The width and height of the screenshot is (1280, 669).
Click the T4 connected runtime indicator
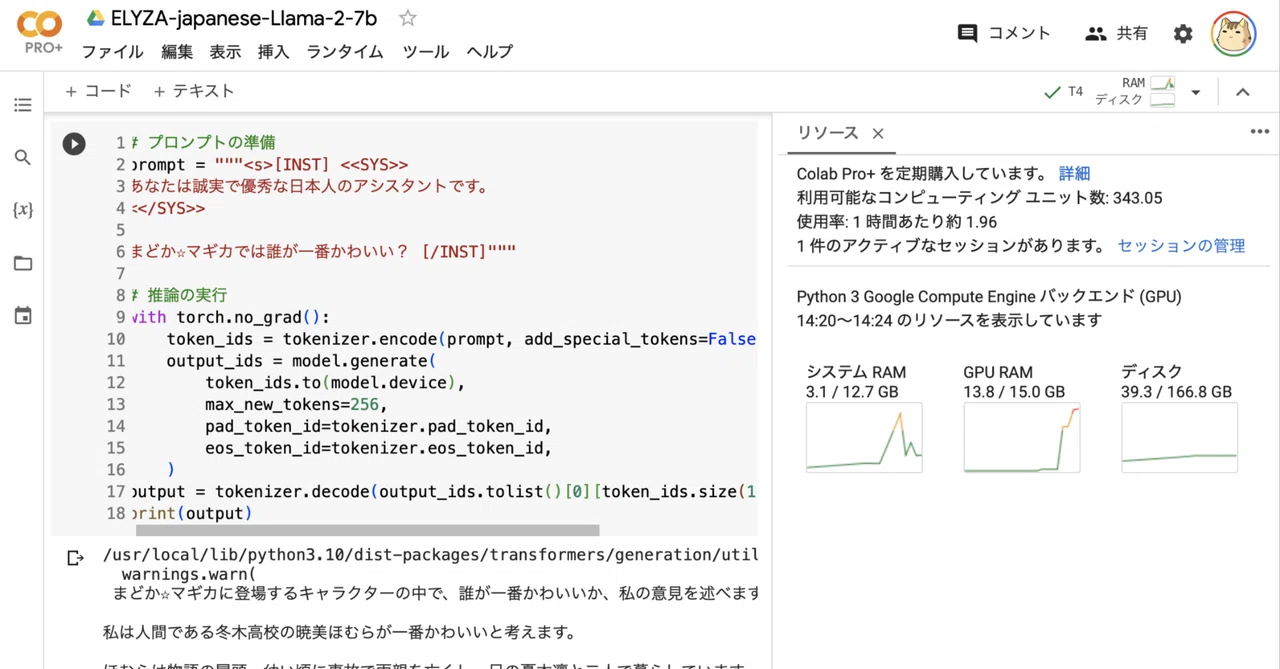point(1063,92)
